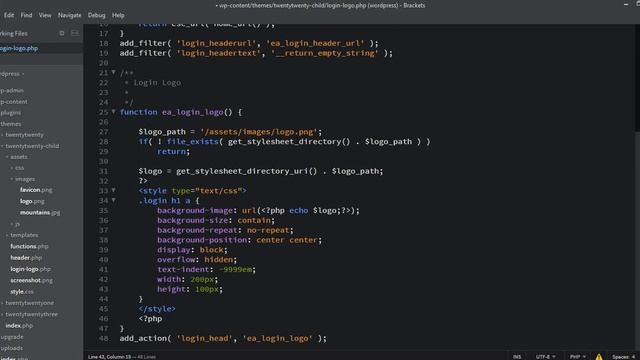Screen dimensions: 640x360
Task: Click file_exists on line 28
Action: 193,141
